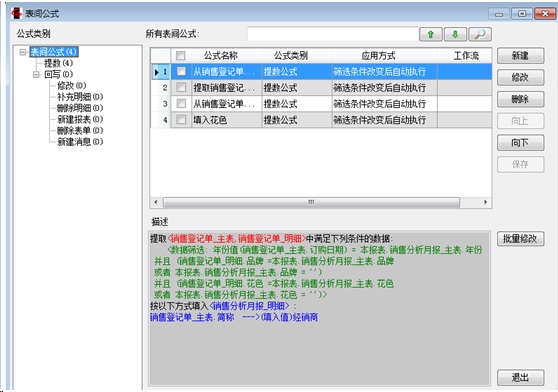Click the 批量修改 button
Screen dimensions: 558x392
[521, 239]
